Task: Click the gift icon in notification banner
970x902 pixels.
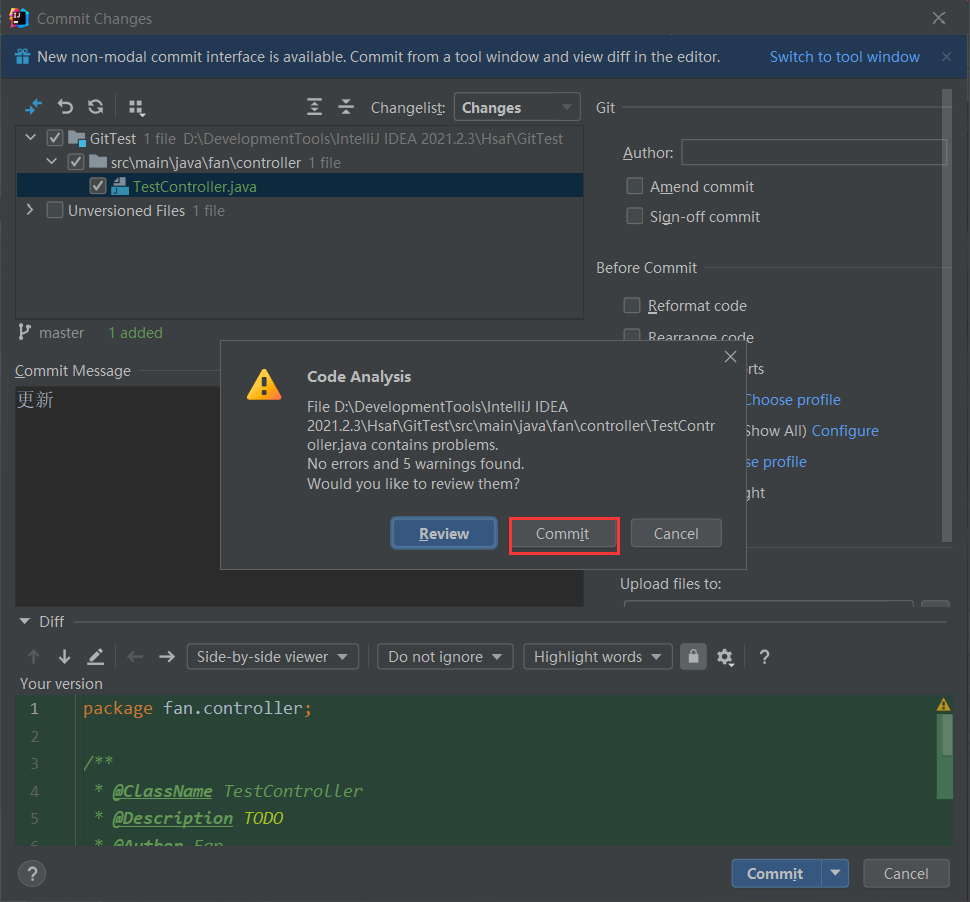Action: [x=23, y=56]
